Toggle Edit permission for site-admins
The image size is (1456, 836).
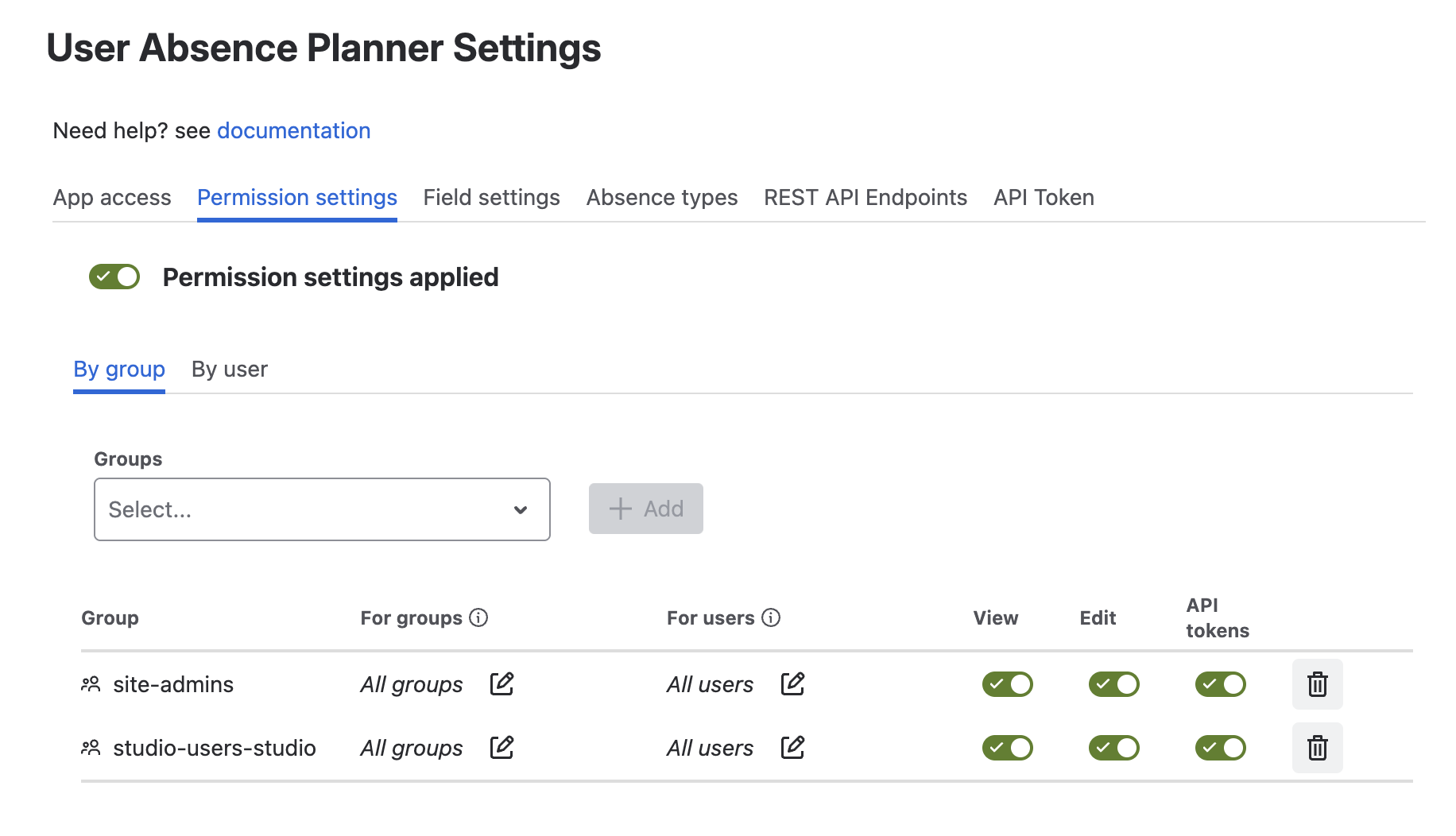(x=1113, y=684)
